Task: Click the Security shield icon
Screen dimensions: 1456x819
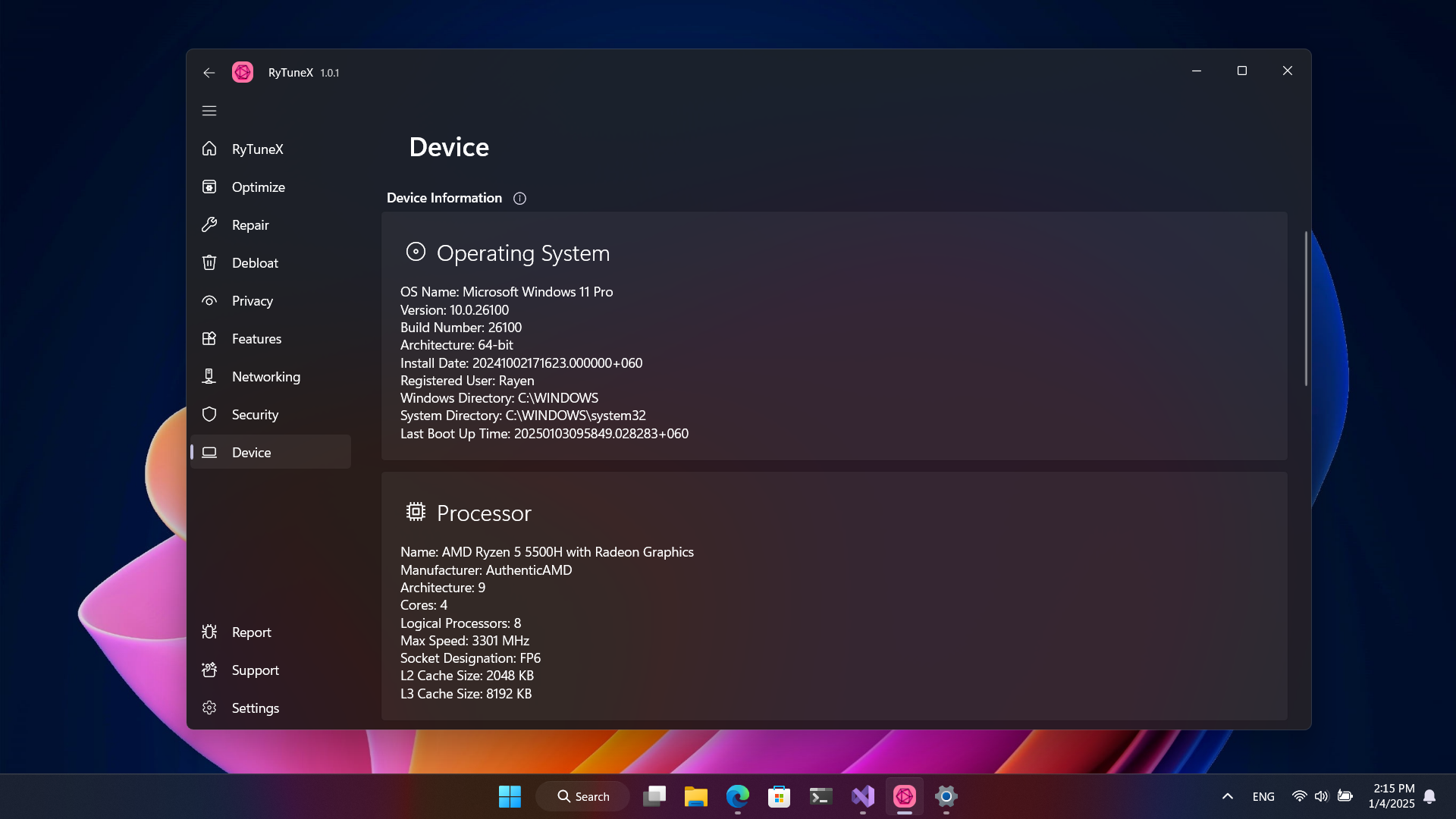Action: (209, 414)
